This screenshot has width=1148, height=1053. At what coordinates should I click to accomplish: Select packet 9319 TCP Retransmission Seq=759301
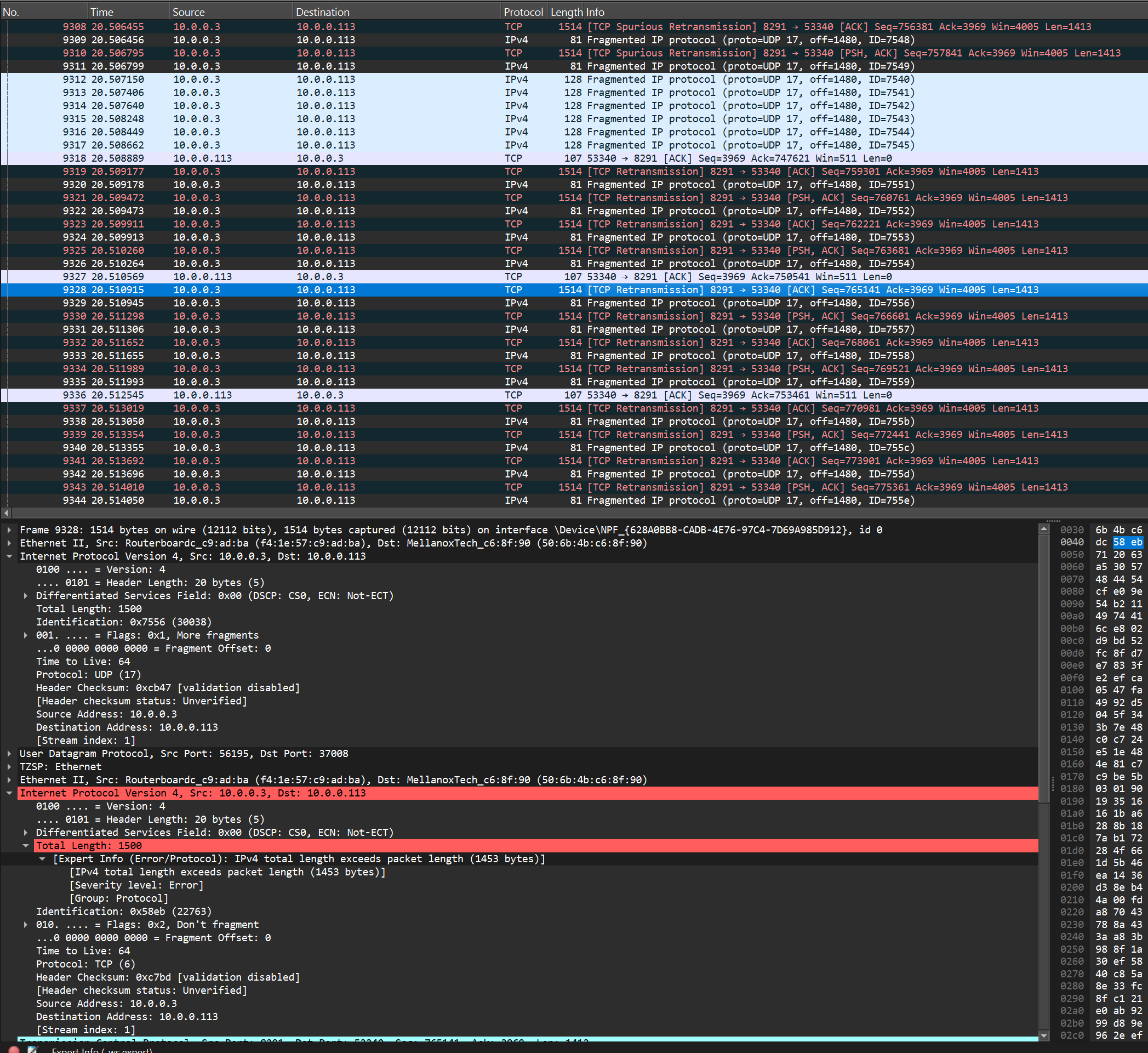pyautogui.click(x=574, y=172)
